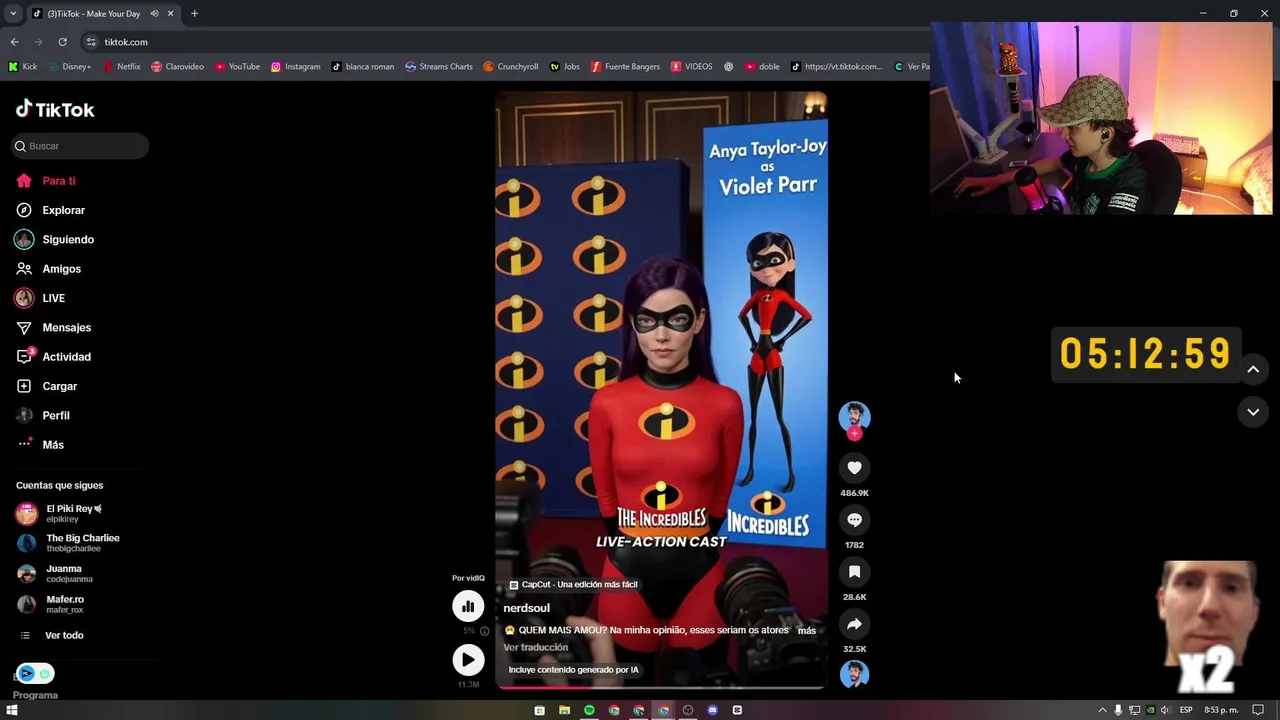Open Spotify from the taskbar

(x=589, y=710)
